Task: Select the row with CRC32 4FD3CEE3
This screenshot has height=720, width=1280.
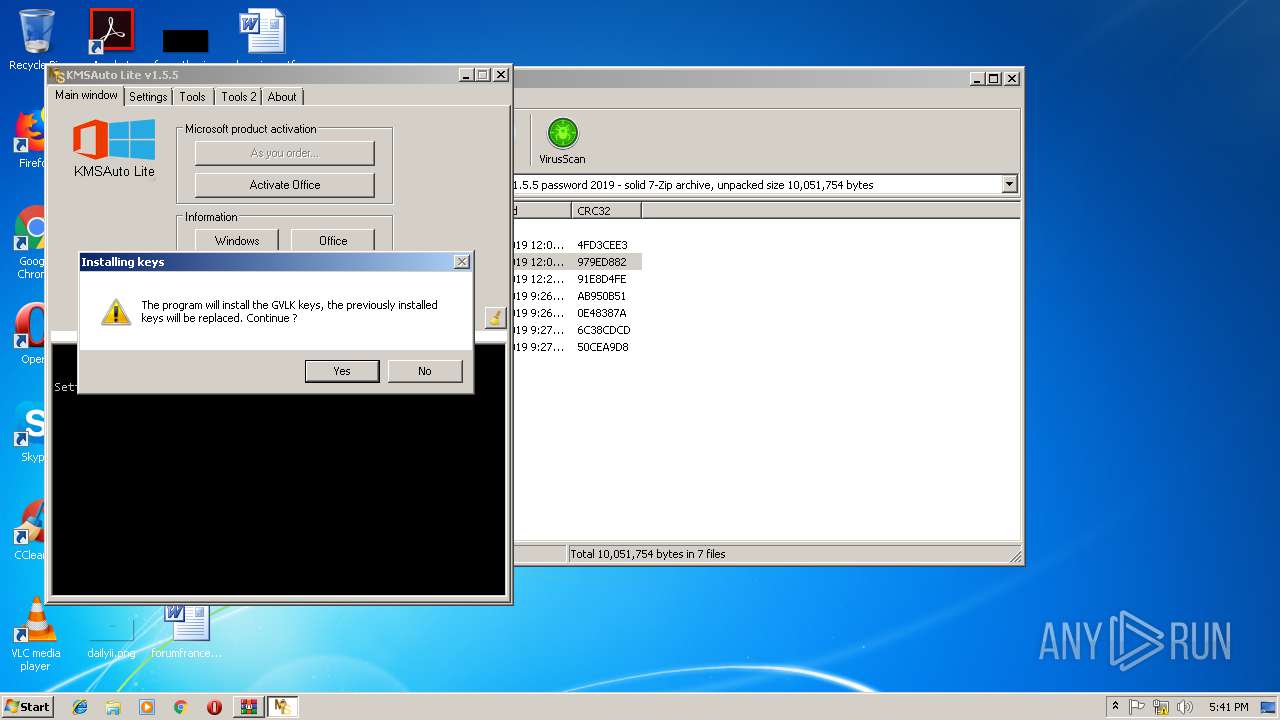Action: [602, 245]
